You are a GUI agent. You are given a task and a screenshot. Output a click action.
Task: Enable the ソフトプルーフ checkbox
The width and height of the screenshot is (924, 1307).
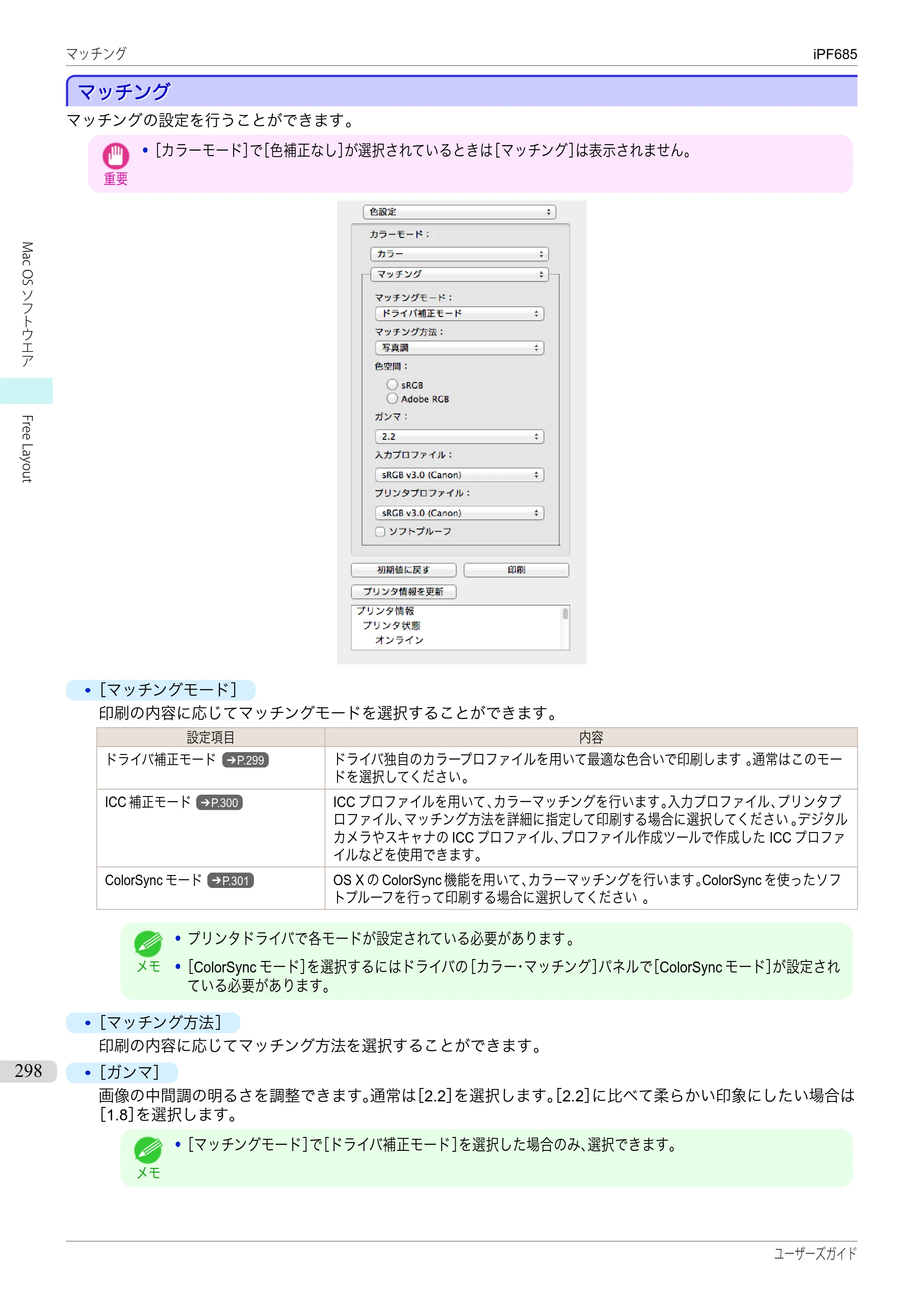tap(380, 532)
